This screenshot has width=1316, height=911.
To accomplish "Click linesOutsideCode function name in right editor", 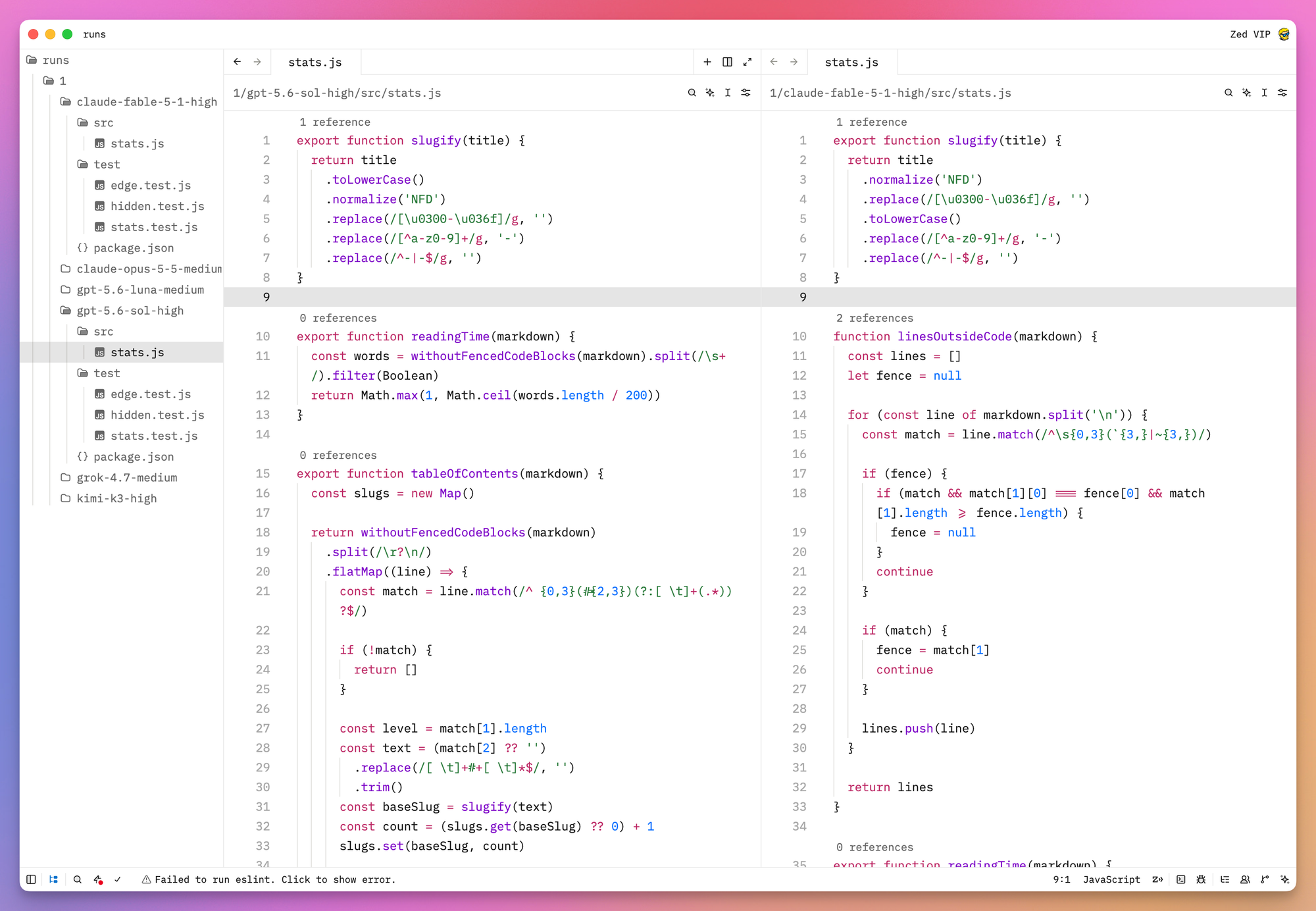I will click(x=955, y=336).
